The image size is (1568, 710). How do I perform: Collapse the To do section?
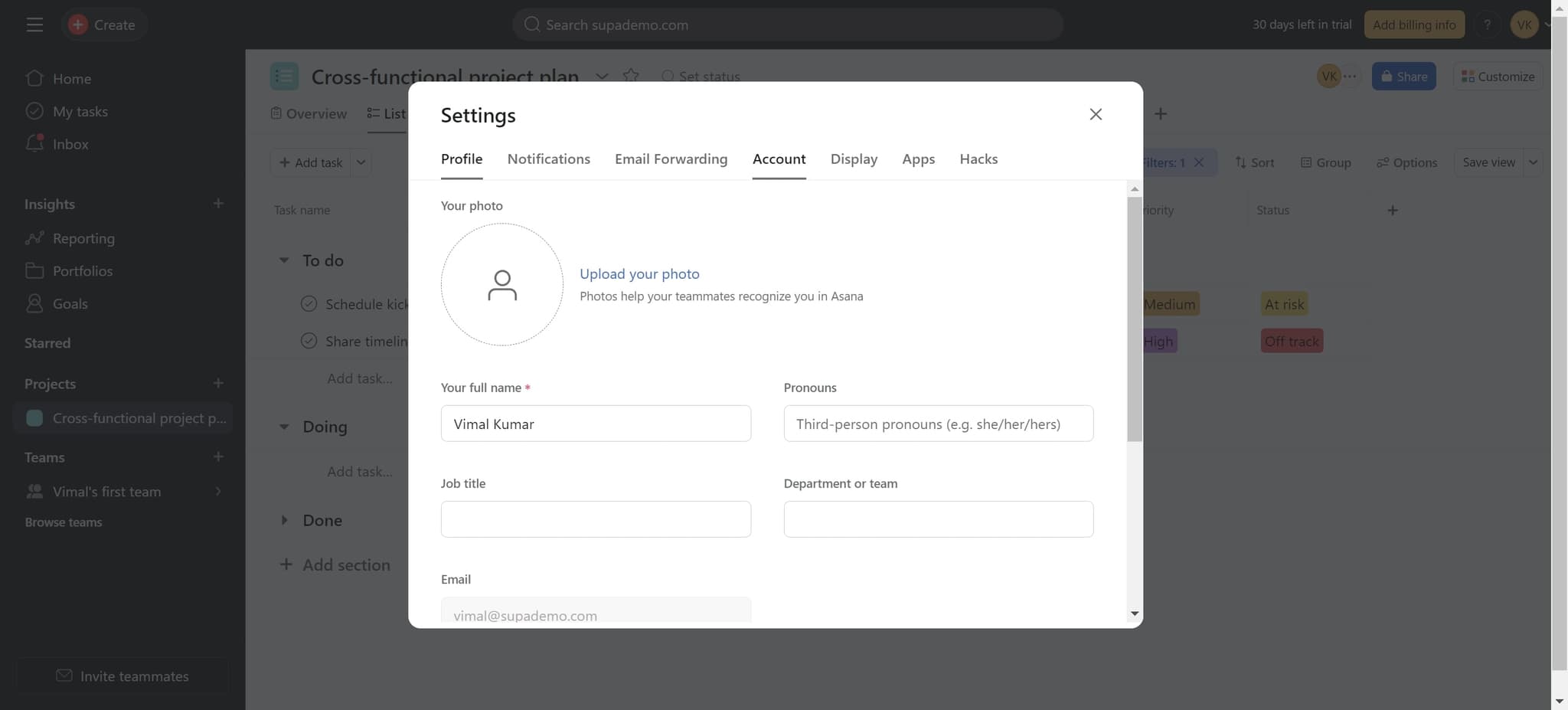(x=284, y=260)
